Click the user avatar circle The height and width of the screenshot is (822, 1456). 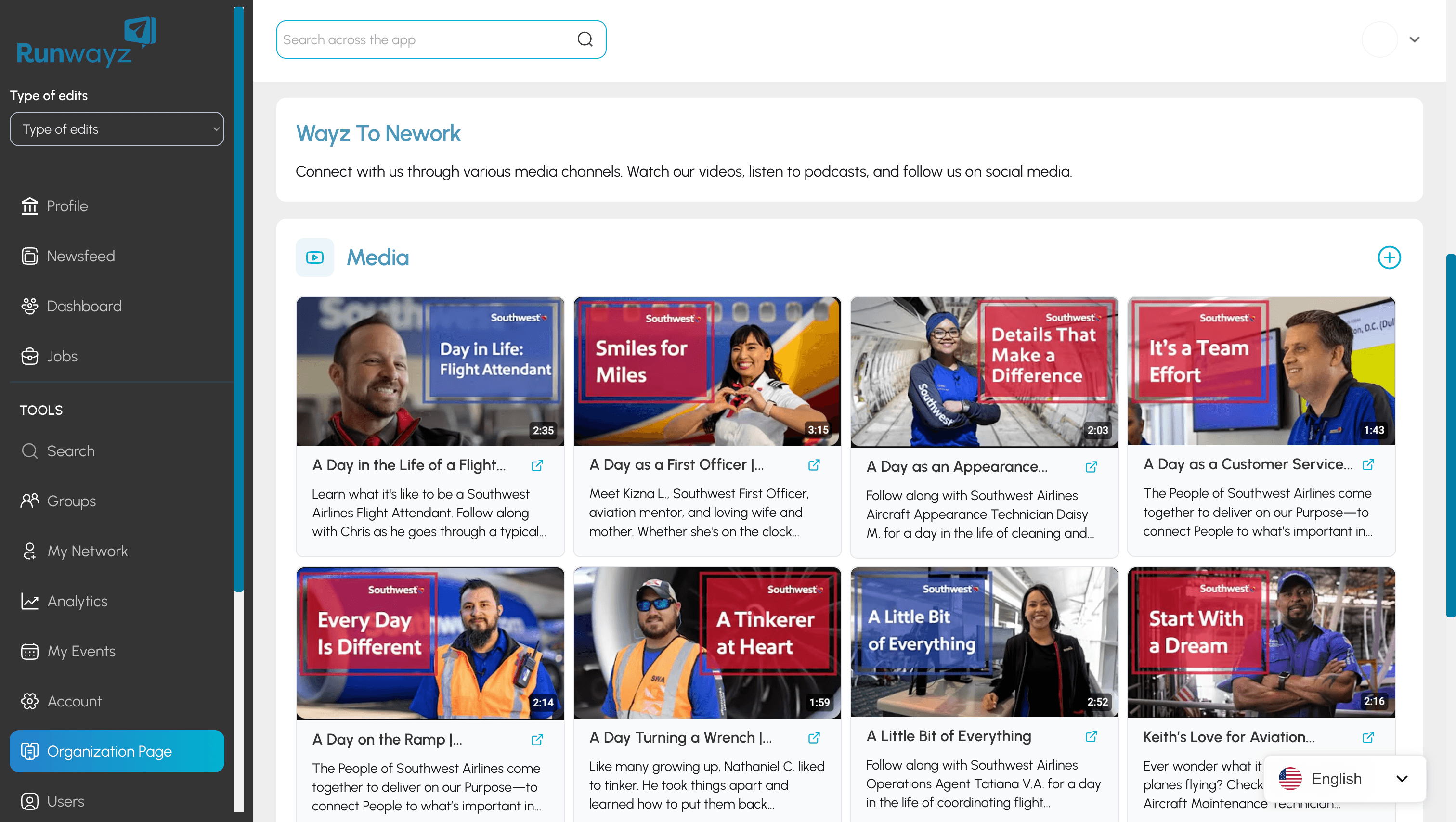pyautogui.click(x=1380, y=39)
